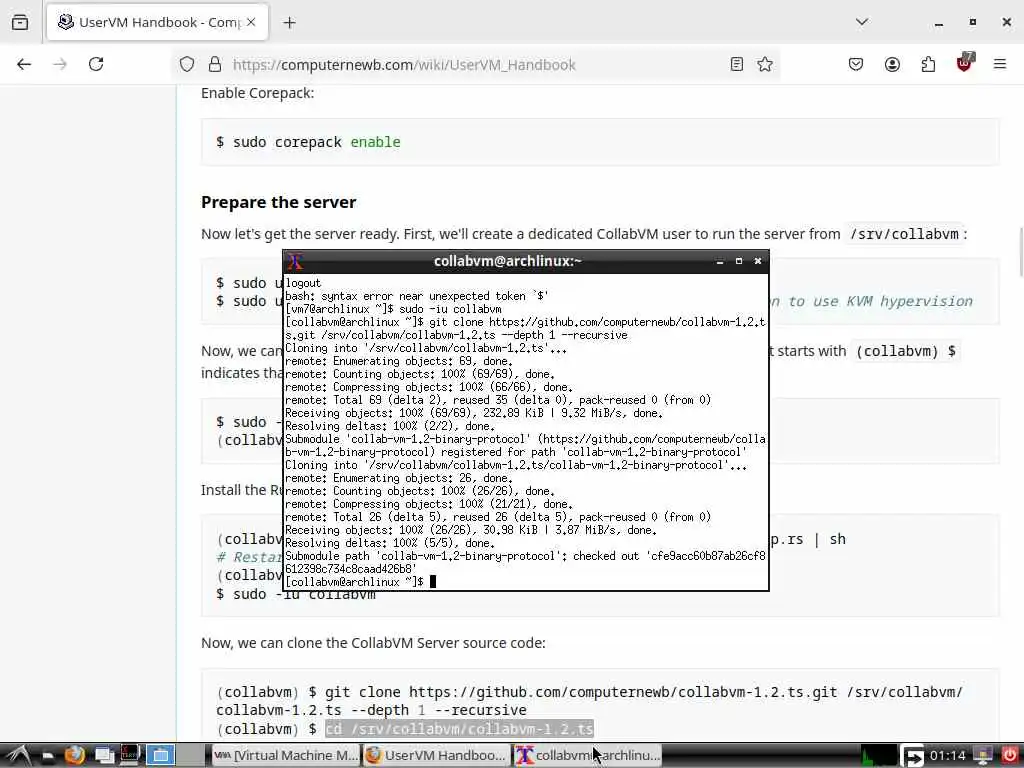Click terminal line 'Resolving deltas: 100% (5/5), done.'
Image resolution: width=1024 pixels, height=768 pixels.
(389, 543)
